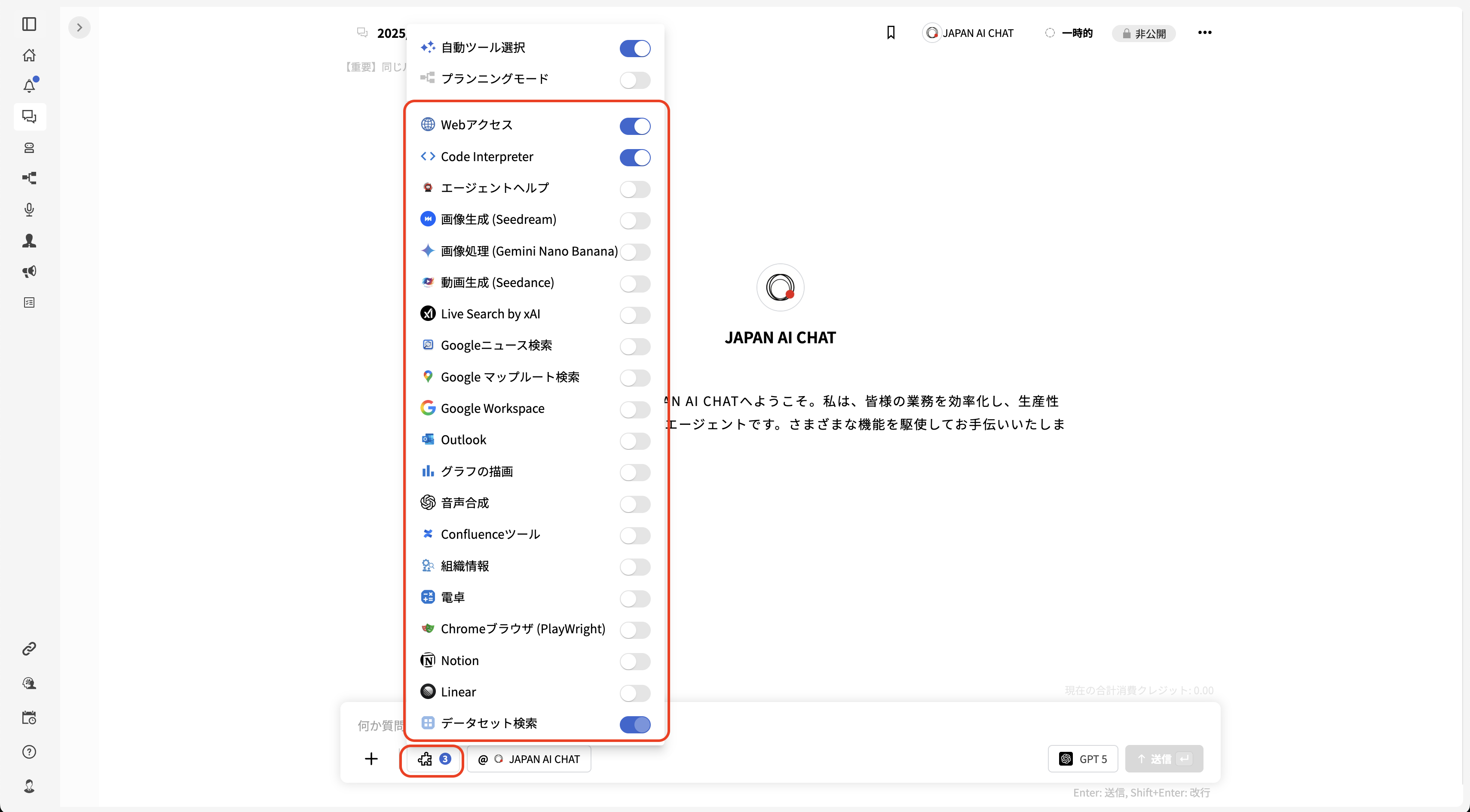Open the GPT 5 model selector
The width and height of the screenshot is (1470, 812).
pyautogui.click(x=1083, y=758)
